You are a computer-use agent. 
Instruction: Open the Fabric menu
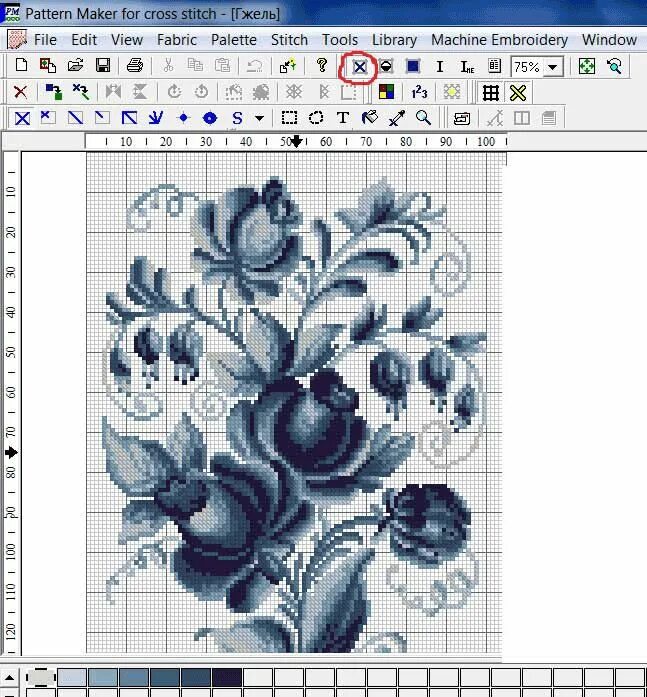coord(177,40)
